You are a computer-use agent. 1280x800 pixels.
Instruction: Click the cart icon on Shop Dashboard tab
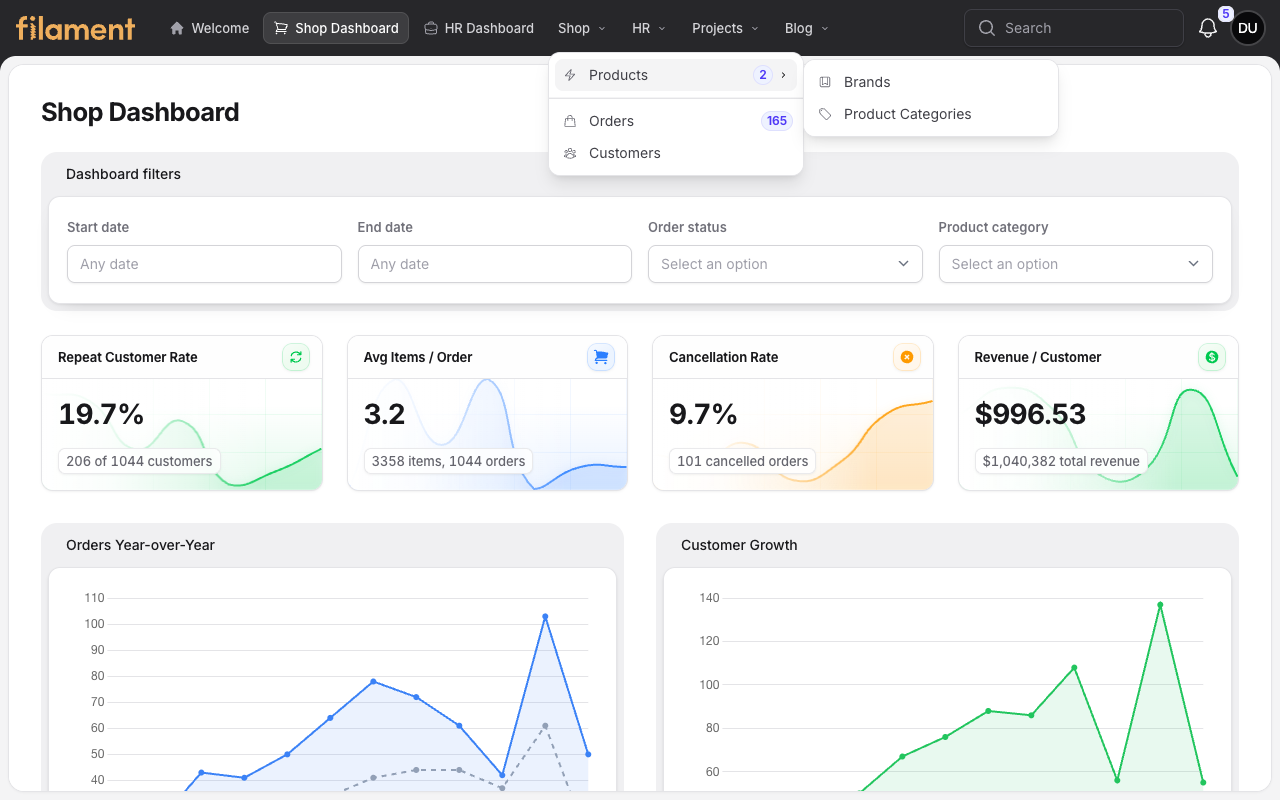click(281, 28)
